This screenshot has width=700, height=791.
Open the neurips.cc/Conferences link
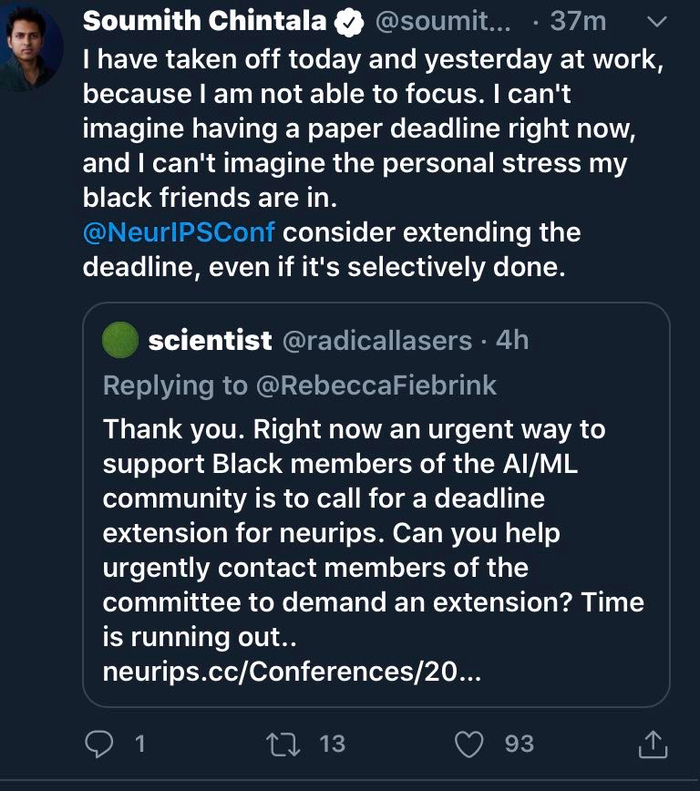pos(292,672)
